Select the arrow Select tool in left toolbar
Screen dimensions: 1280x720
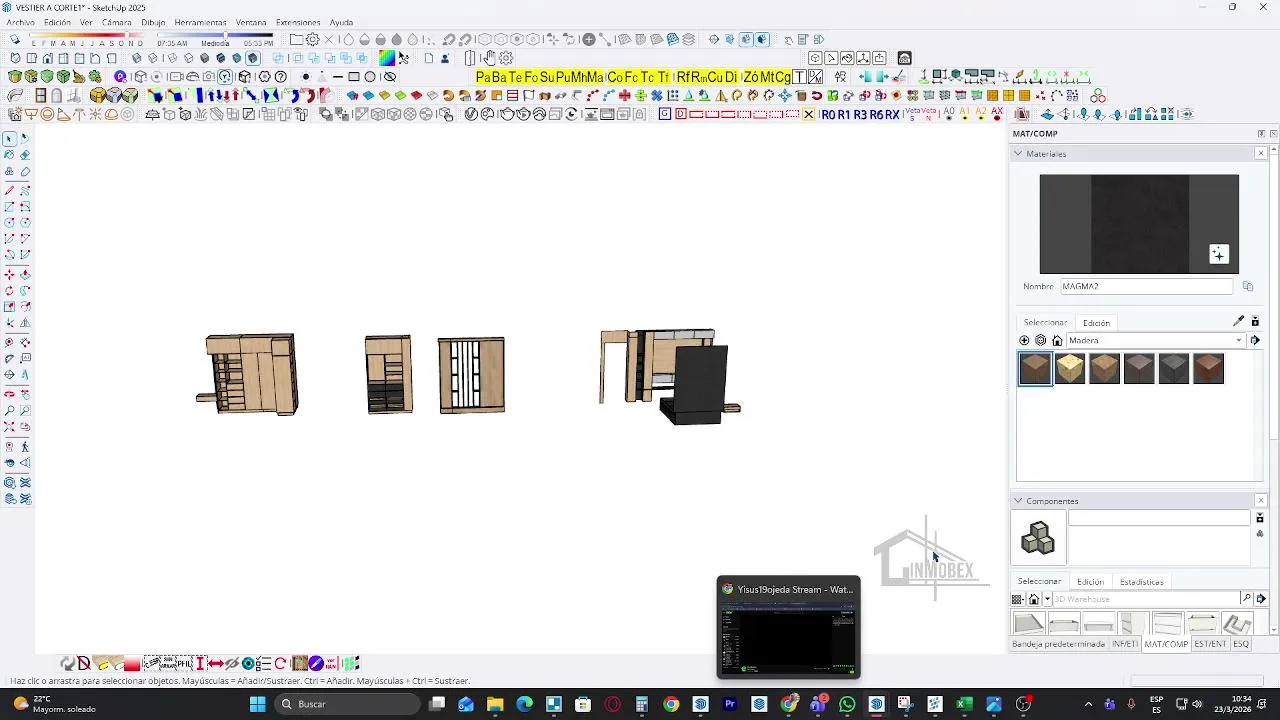(x=9, y=139)
